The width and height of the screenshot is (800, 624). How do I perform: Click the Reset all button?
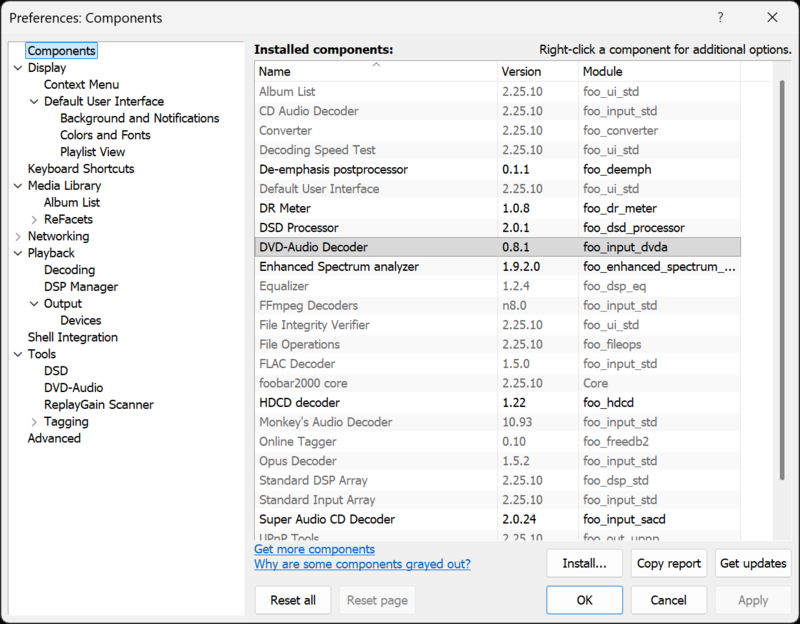tap(293, 600)
